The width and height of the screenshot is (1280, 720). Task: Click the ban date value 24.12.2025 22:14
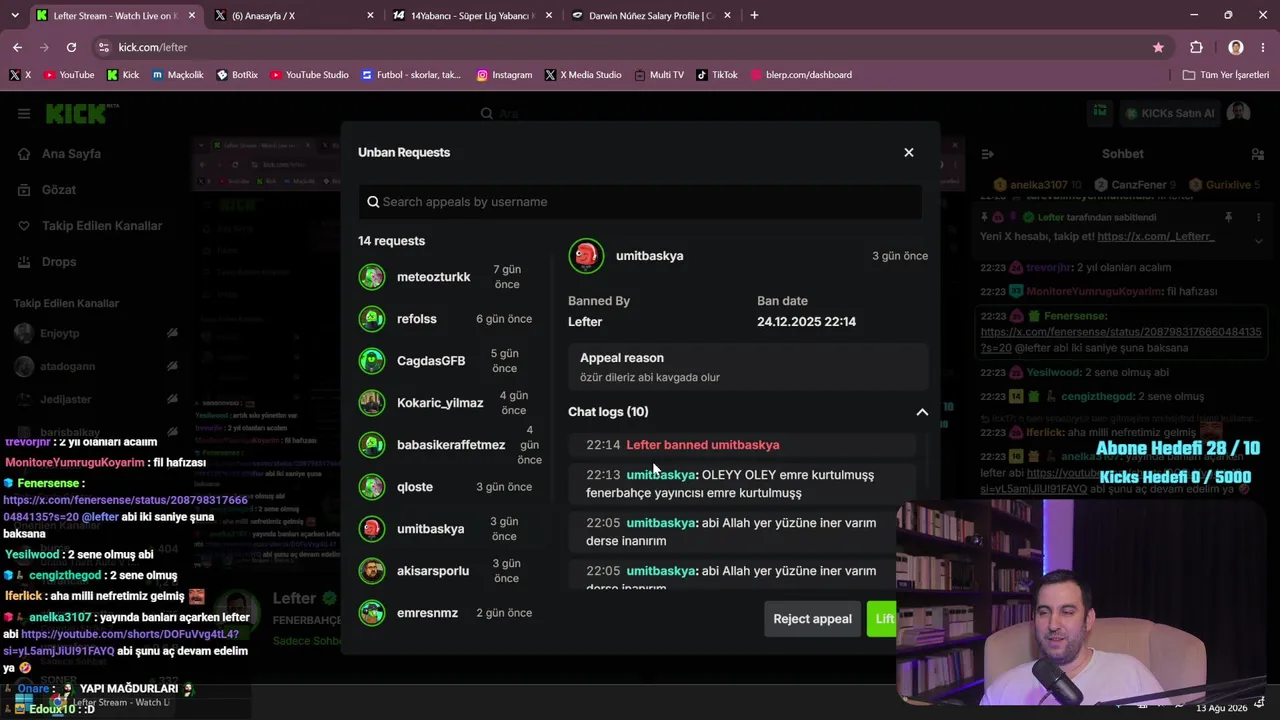point(806,321)
